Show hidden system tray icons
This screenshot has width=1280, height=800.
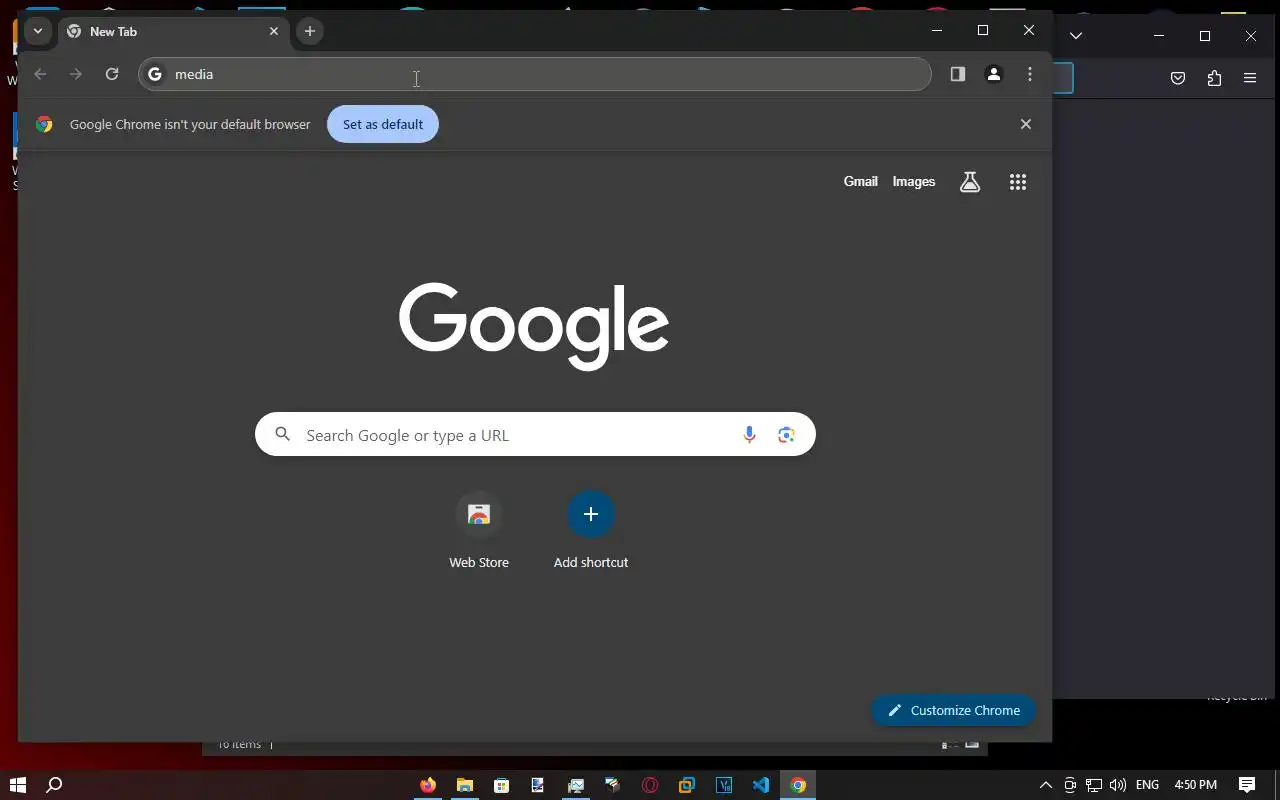pyautogui.click(x=1046, y=785)
